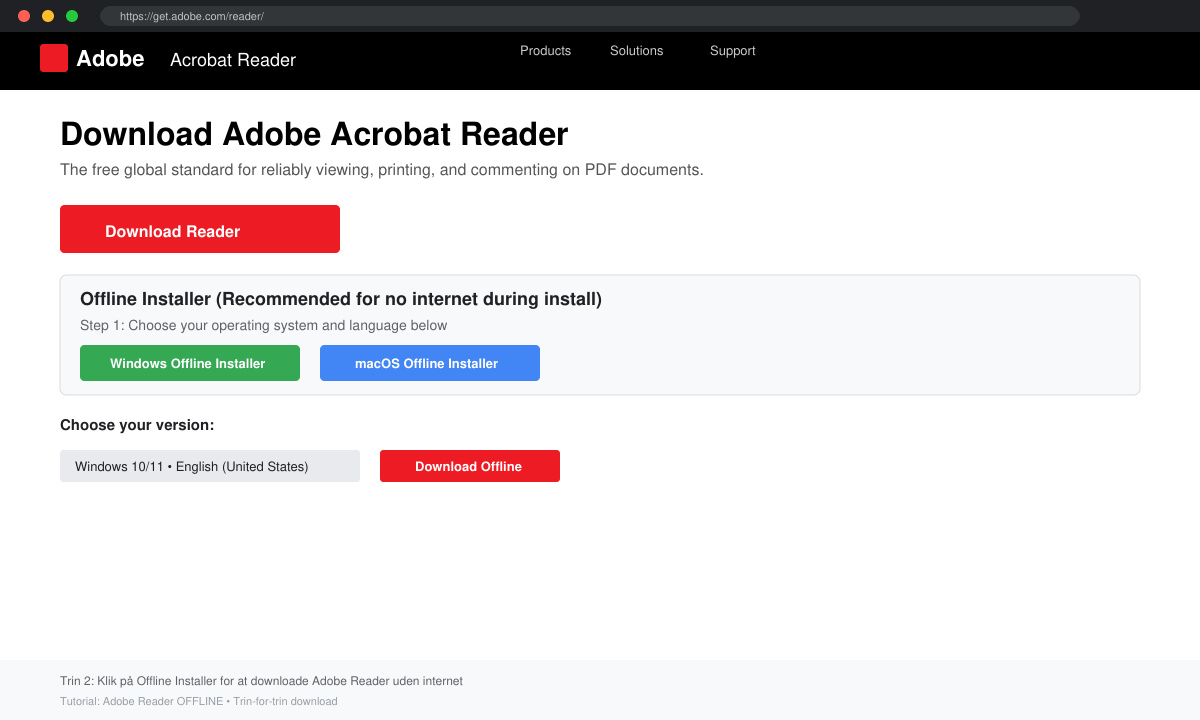Click the Download Offline button
This screenshot has height=720, width=1200.
click(470, 466)
